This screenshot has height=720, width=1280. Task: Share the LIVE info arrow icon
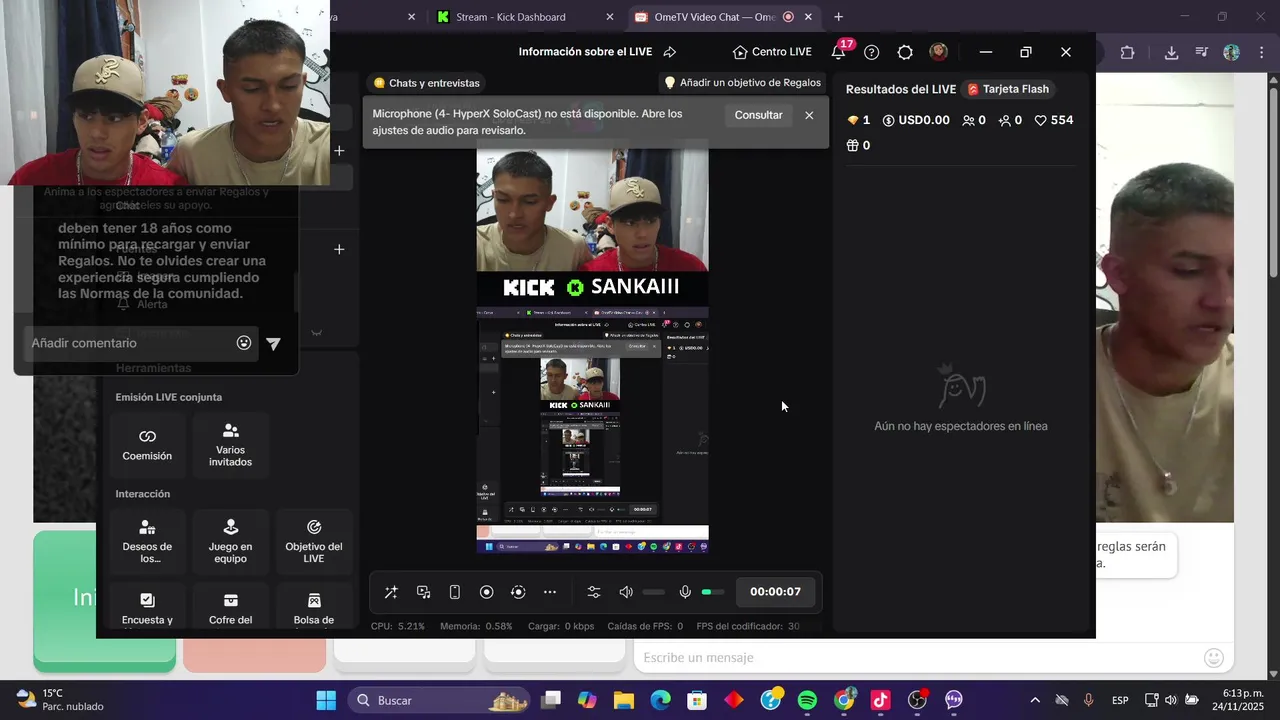pos(670,52)
